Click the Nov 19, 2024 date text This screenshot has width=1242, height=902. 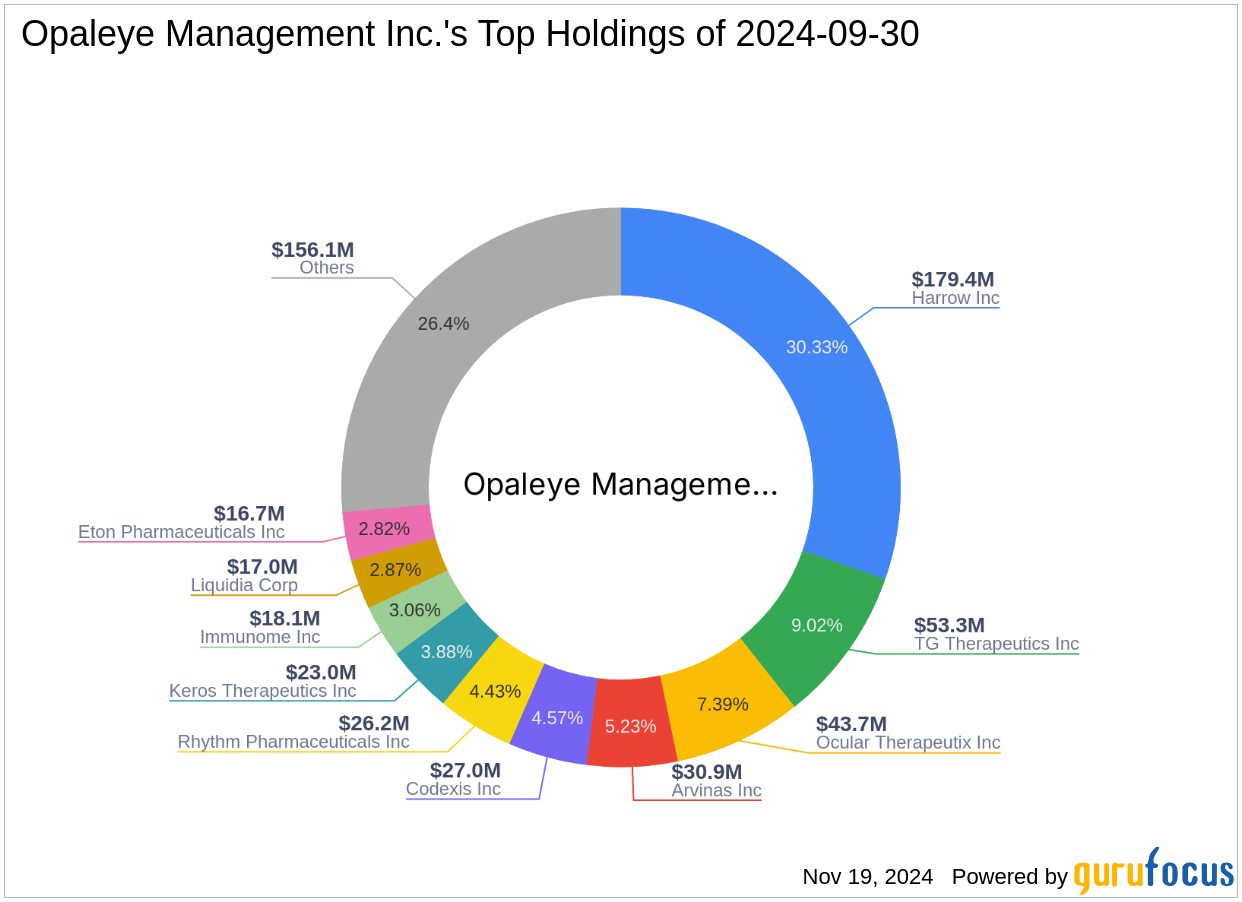pyautogui.click(x=866, y=877)
